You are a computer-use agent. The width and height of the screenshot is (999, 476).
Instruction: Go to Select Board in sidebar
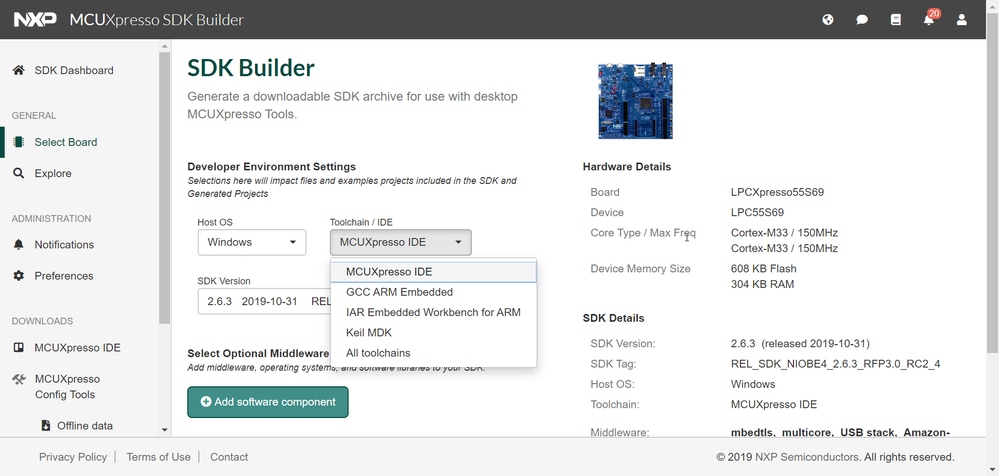[x=66, y=142]
